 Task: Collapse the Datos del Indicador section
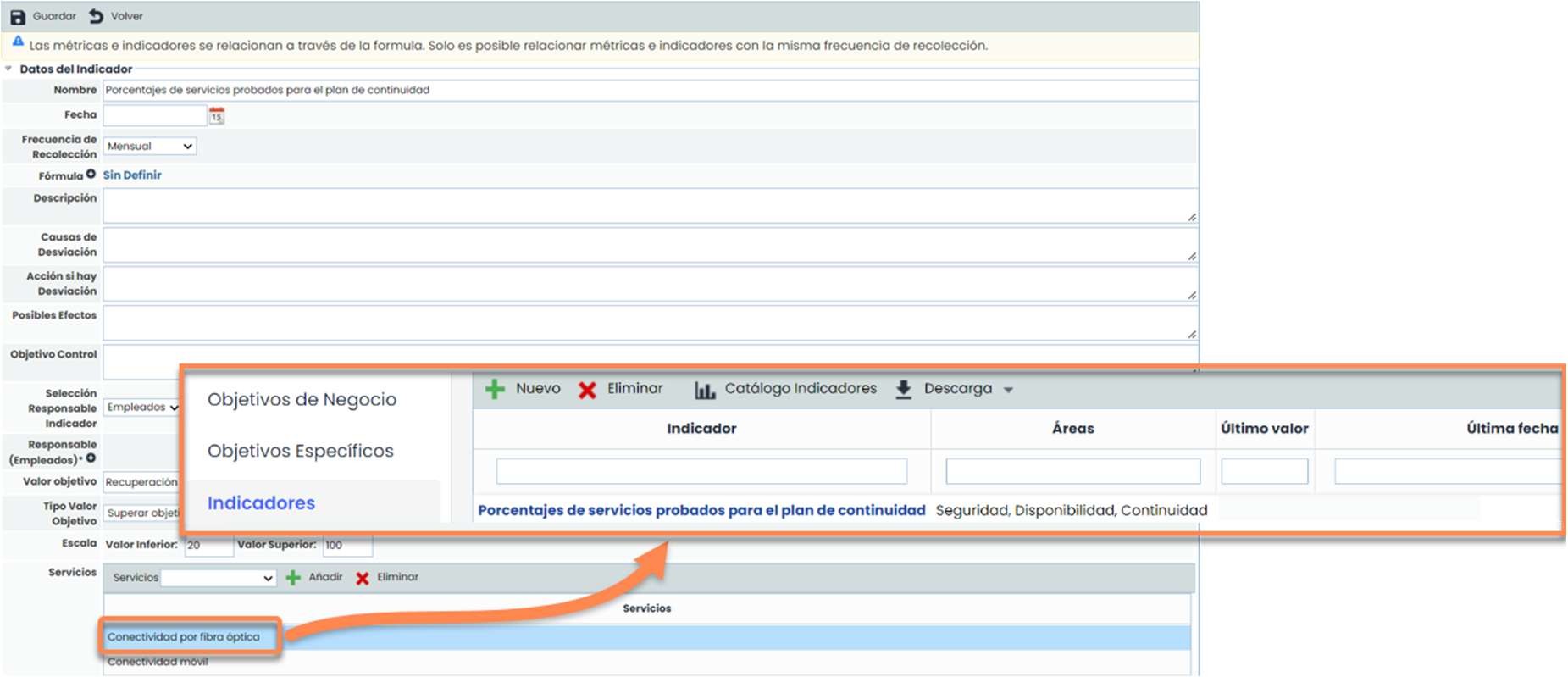8,69
